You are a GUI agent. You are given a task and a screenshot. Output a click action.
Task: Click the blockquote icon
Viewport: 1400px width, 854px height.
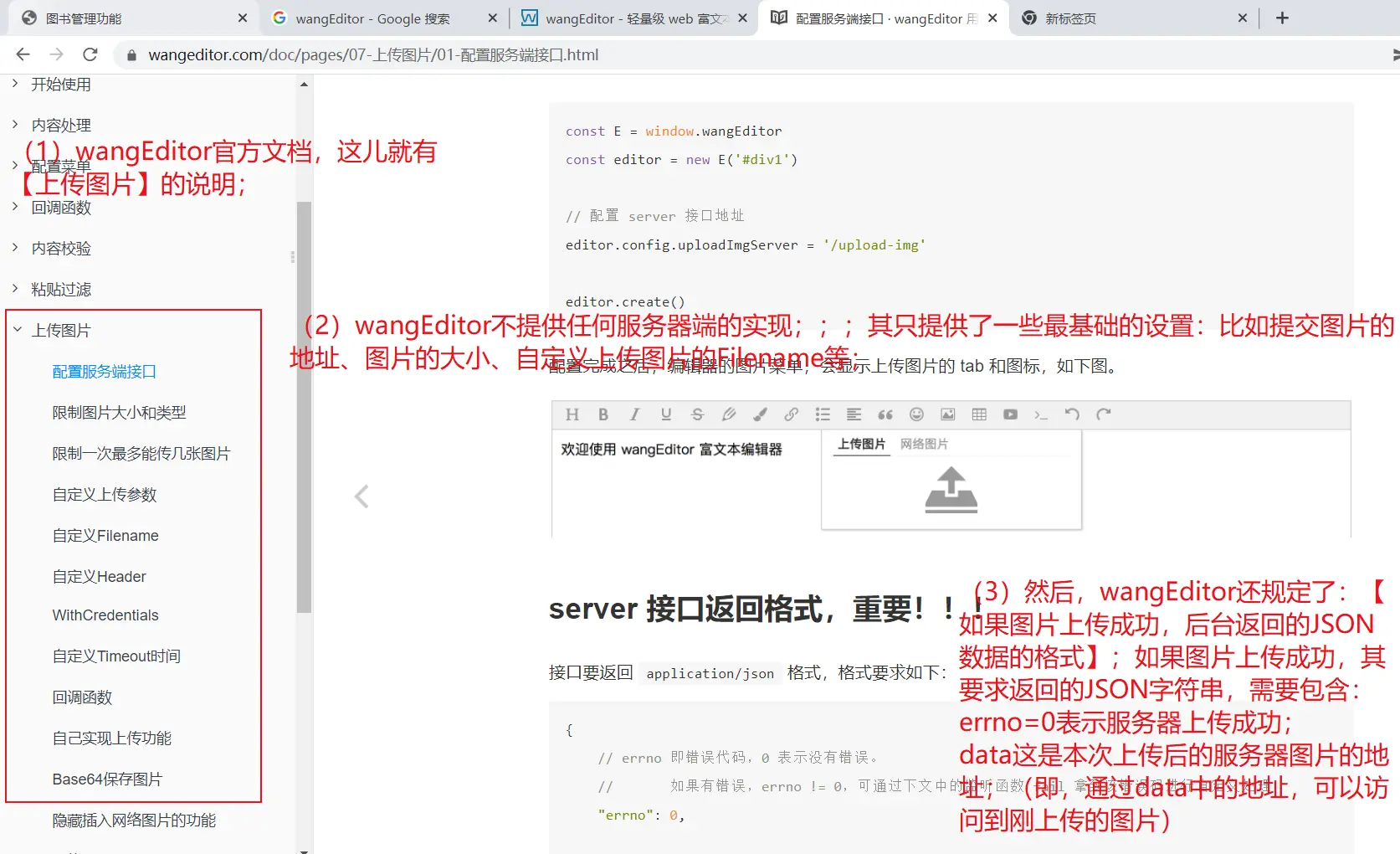885,414
